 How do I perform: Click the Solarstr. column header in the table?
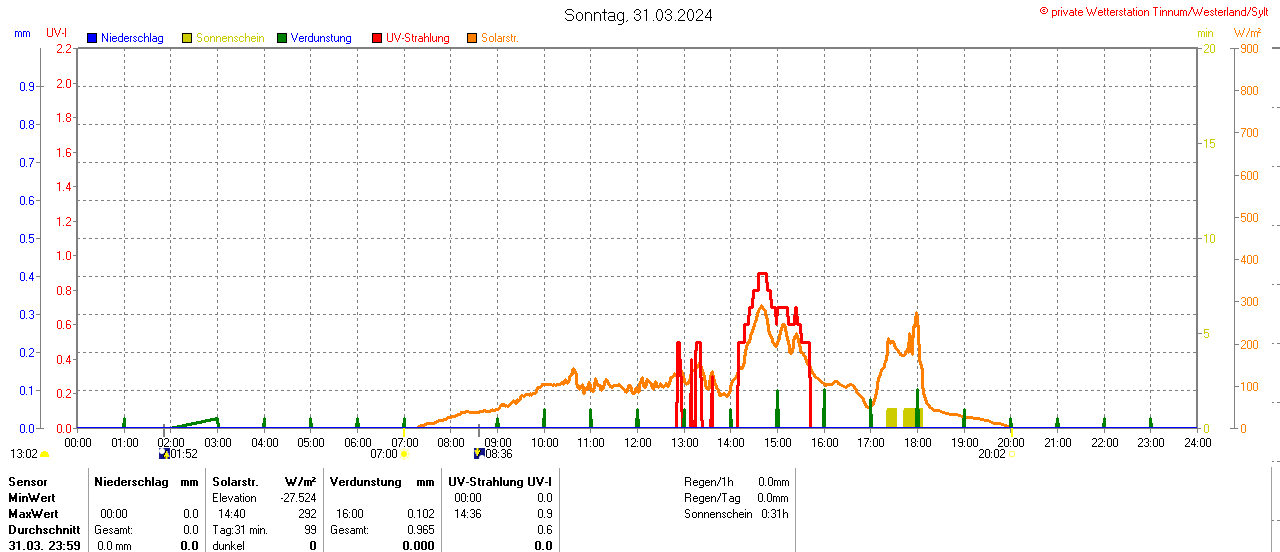pyautogui.click(x=235, y=482)
